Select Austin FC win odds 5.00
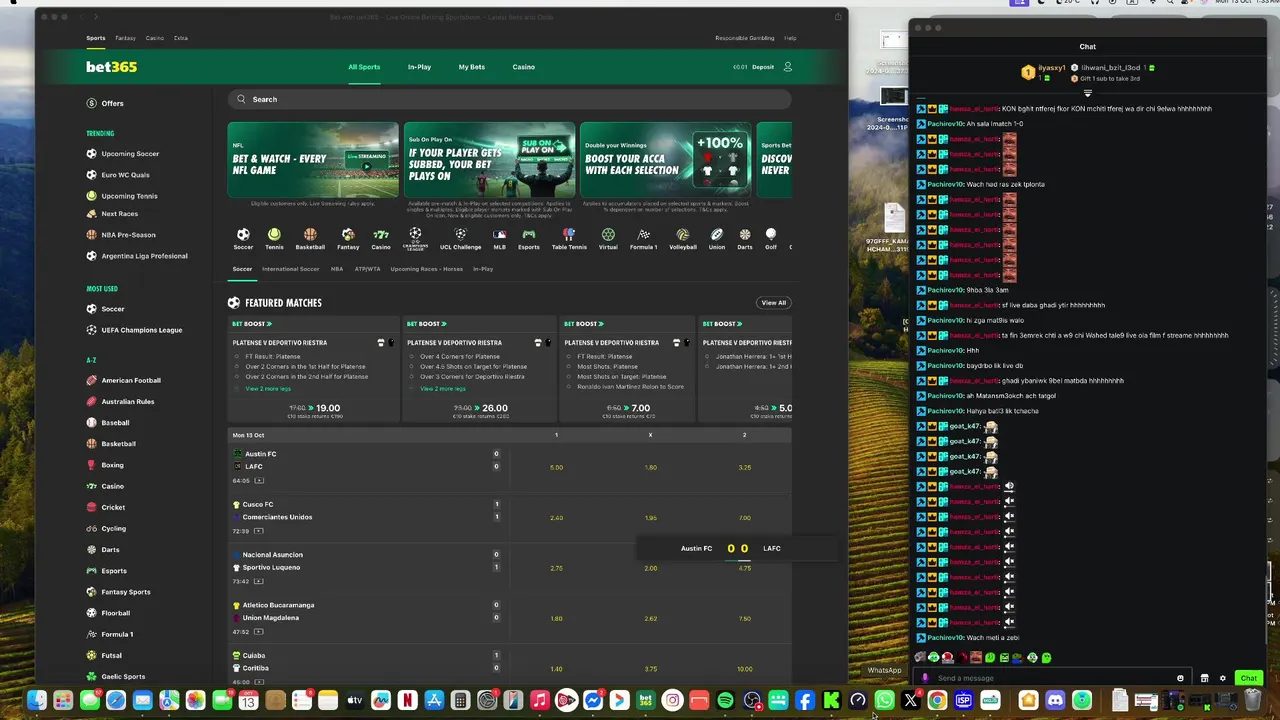 (x=556, y=467)
